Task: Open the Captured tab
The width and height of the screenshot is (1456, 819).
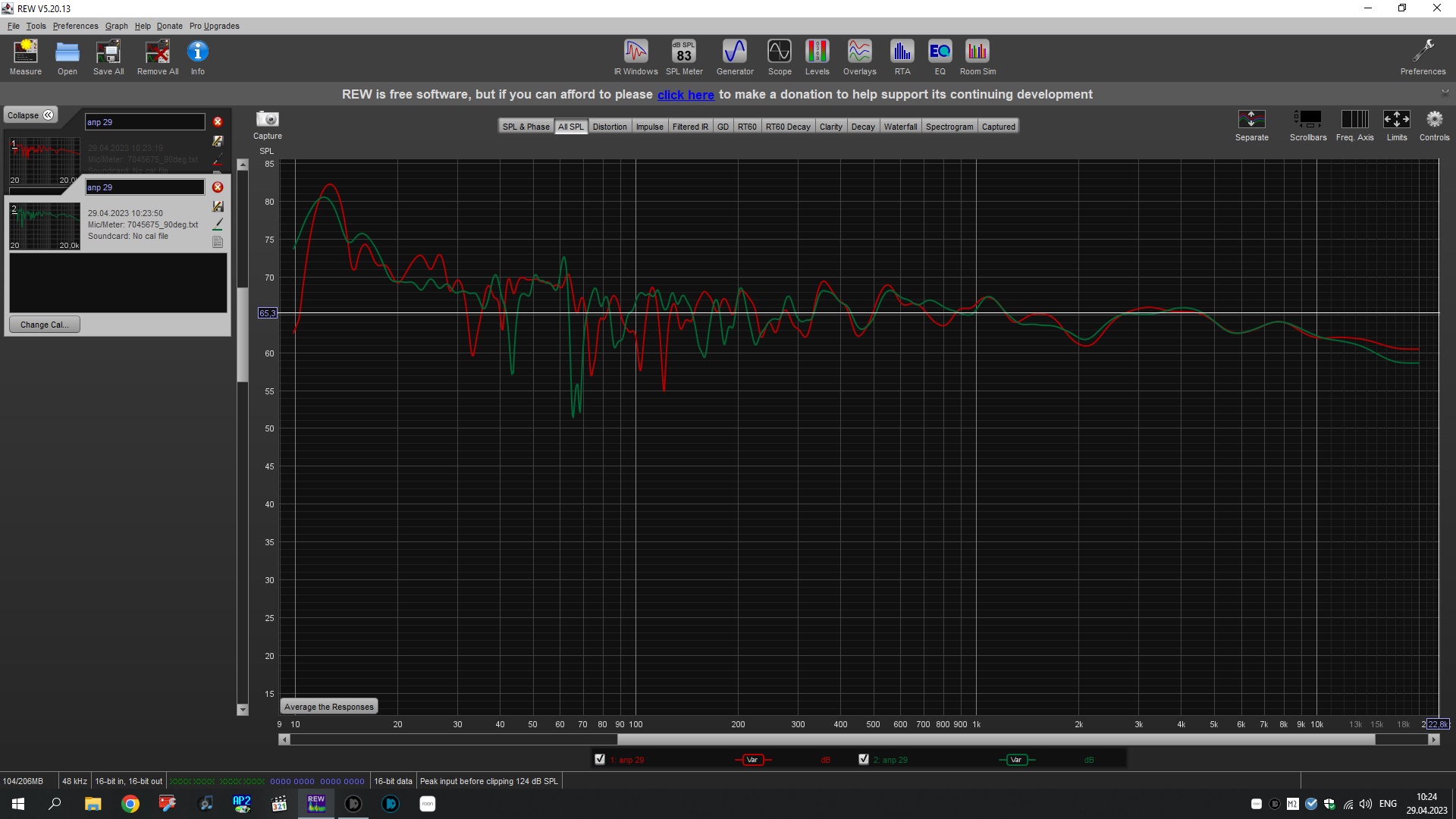Action: 998,127
